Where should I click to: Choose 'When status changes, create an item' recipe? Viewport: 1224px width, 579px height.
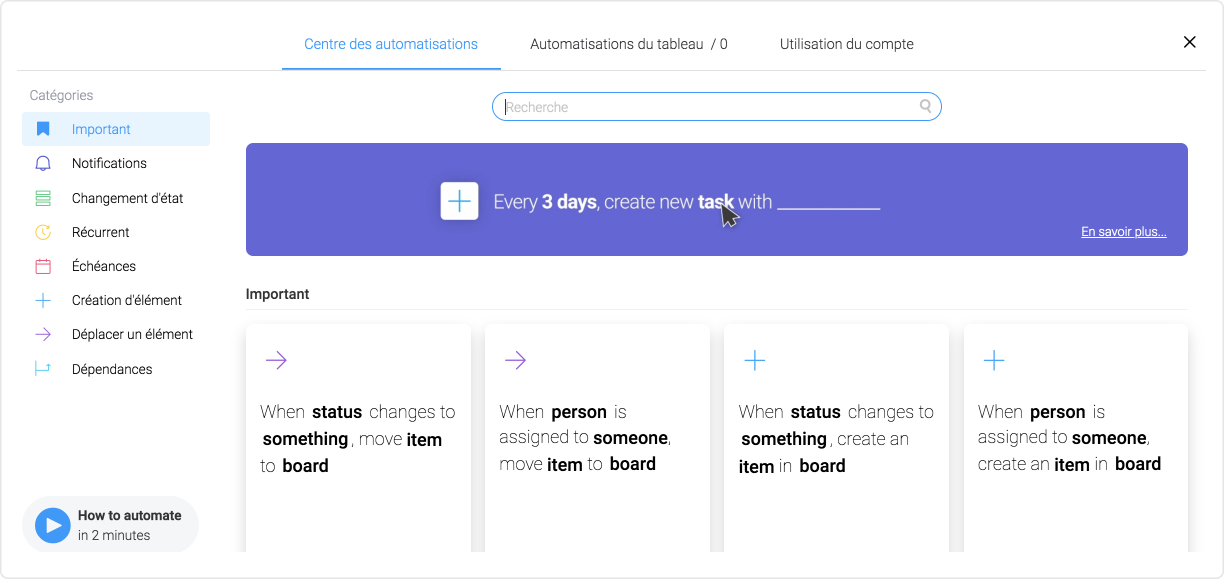click(x=836, y=438)
